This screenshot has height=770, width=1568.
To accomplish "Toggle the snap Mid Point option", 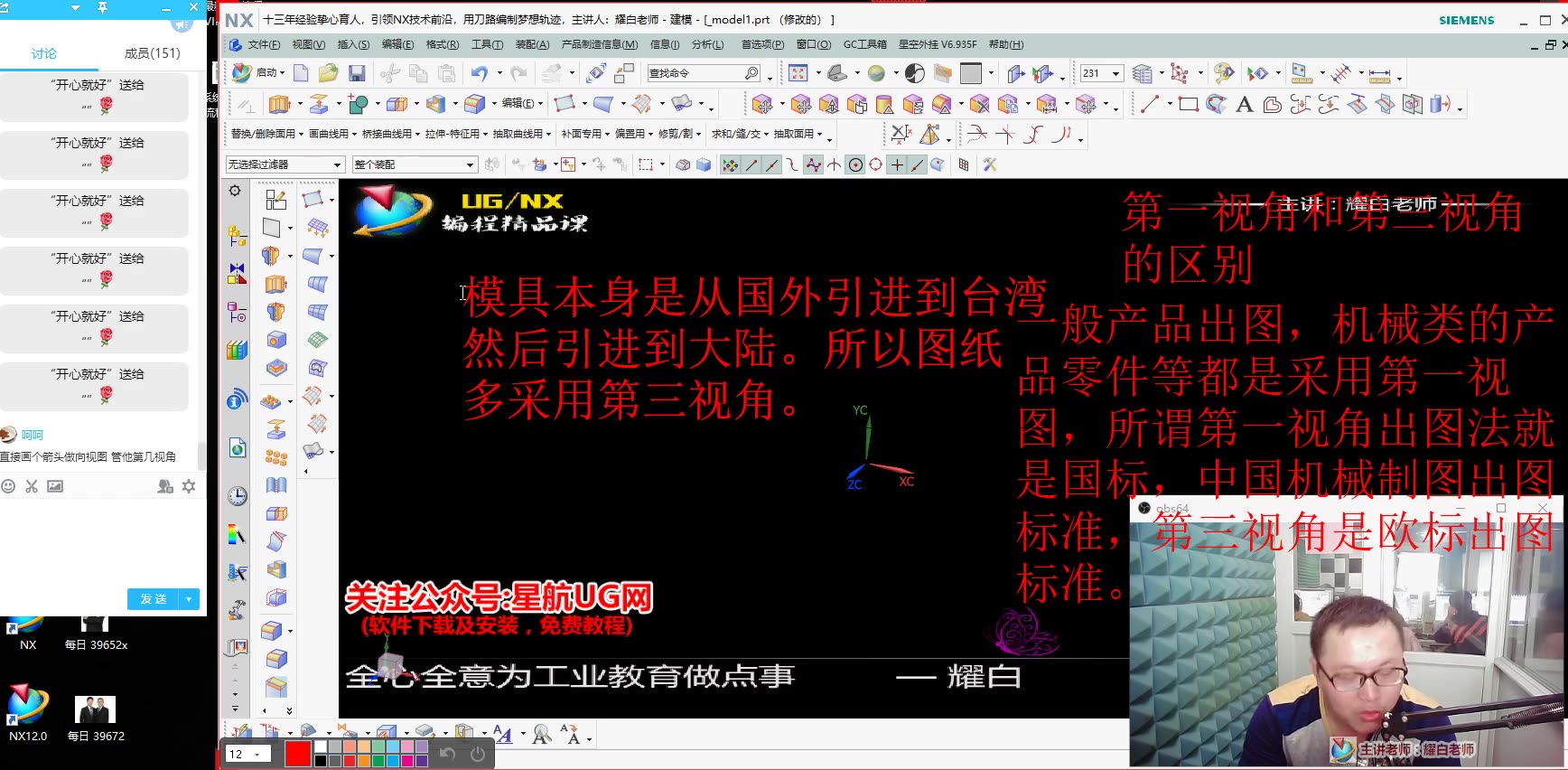I will pos(771,164).
